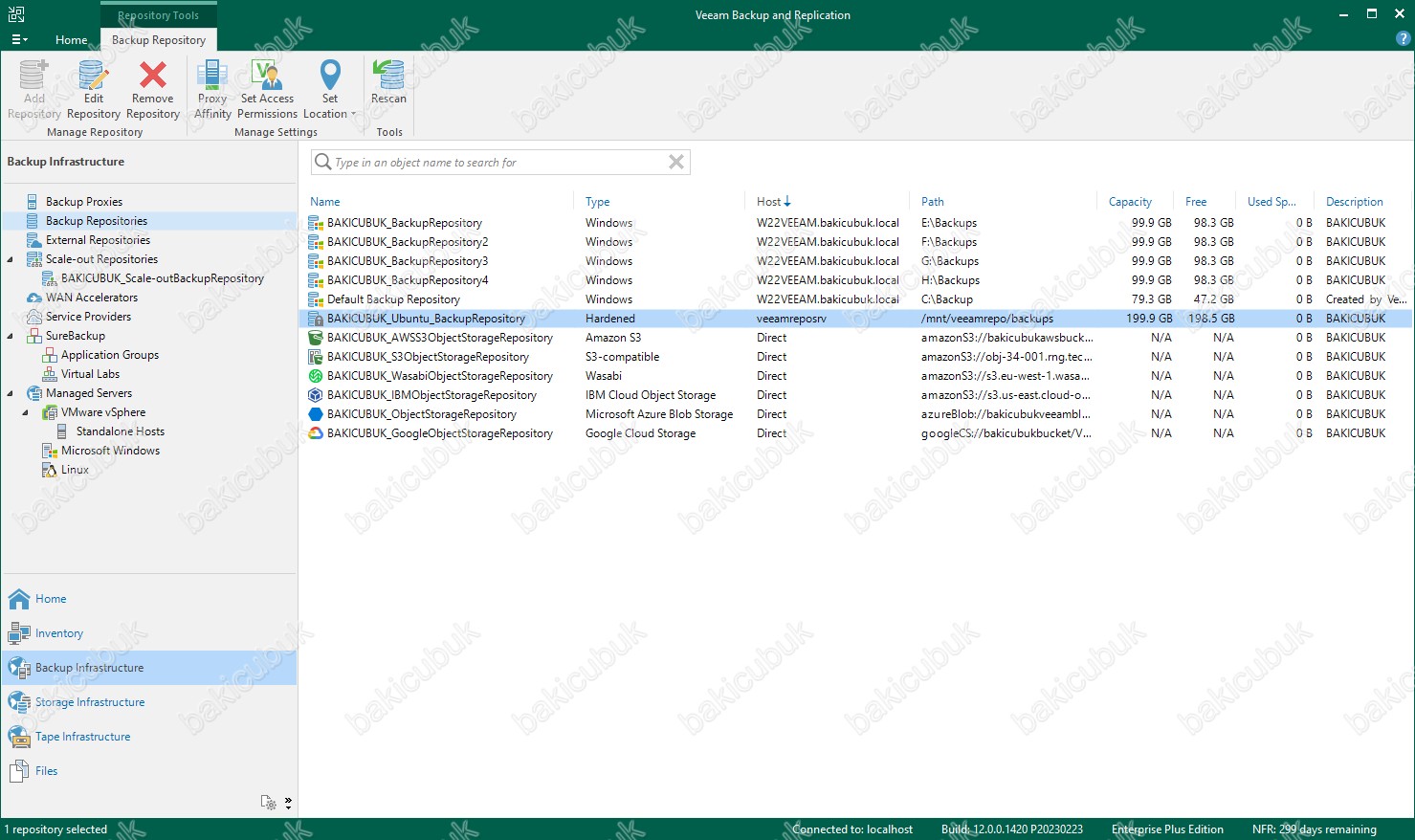Select Backup Proxies in the tree
The width and height of the screenshot is (1415, 840).
coord(84,202)
